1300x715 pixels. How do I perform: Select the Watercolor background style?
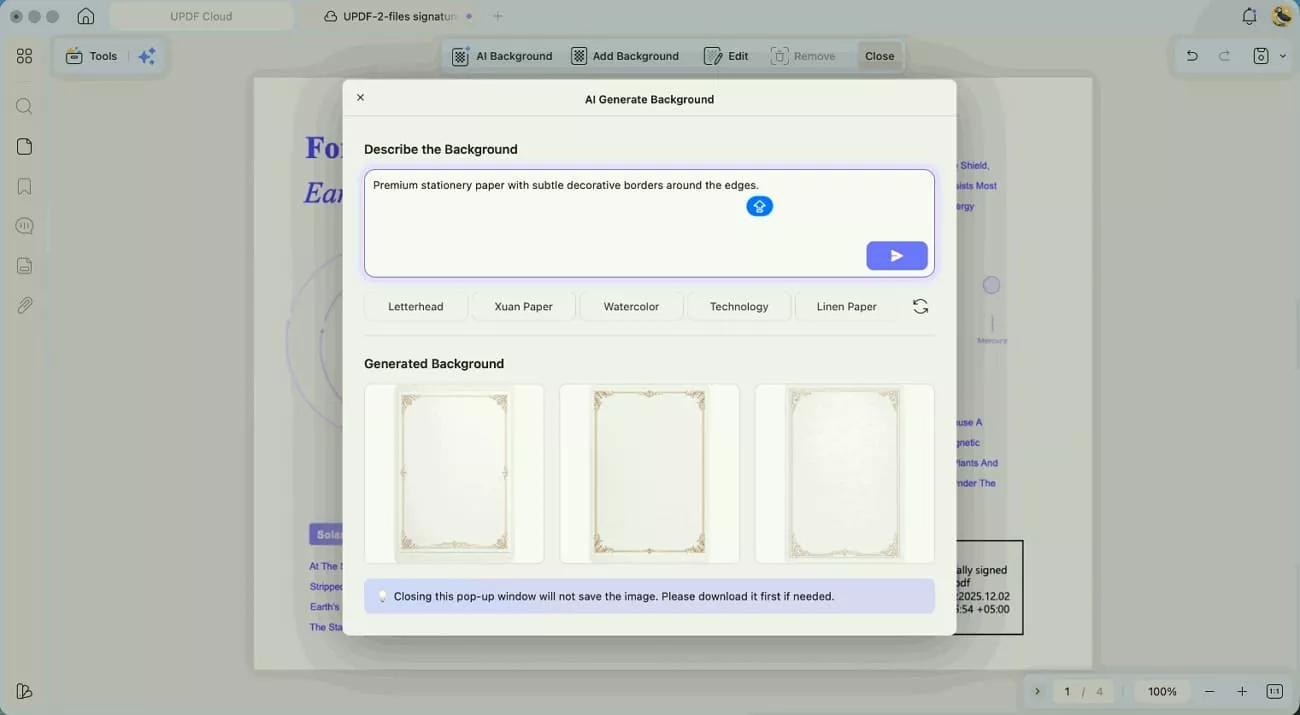631,306
